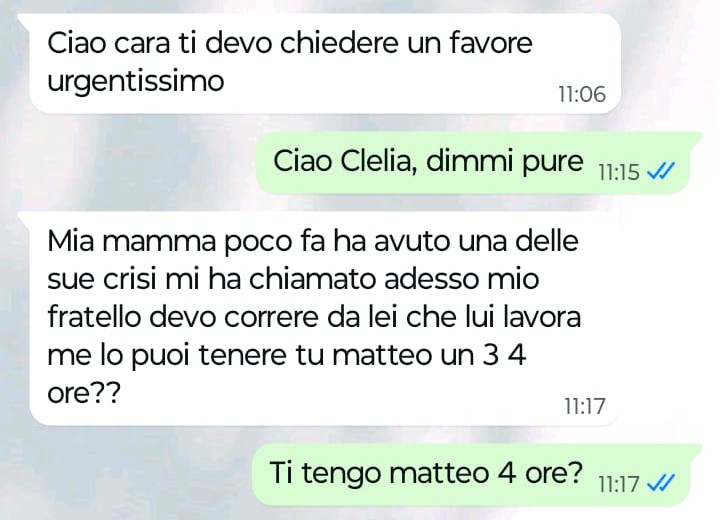The image size is (720, 520).
Task: Tap the text 'ore??' at the message end
Action: [84, 393]
